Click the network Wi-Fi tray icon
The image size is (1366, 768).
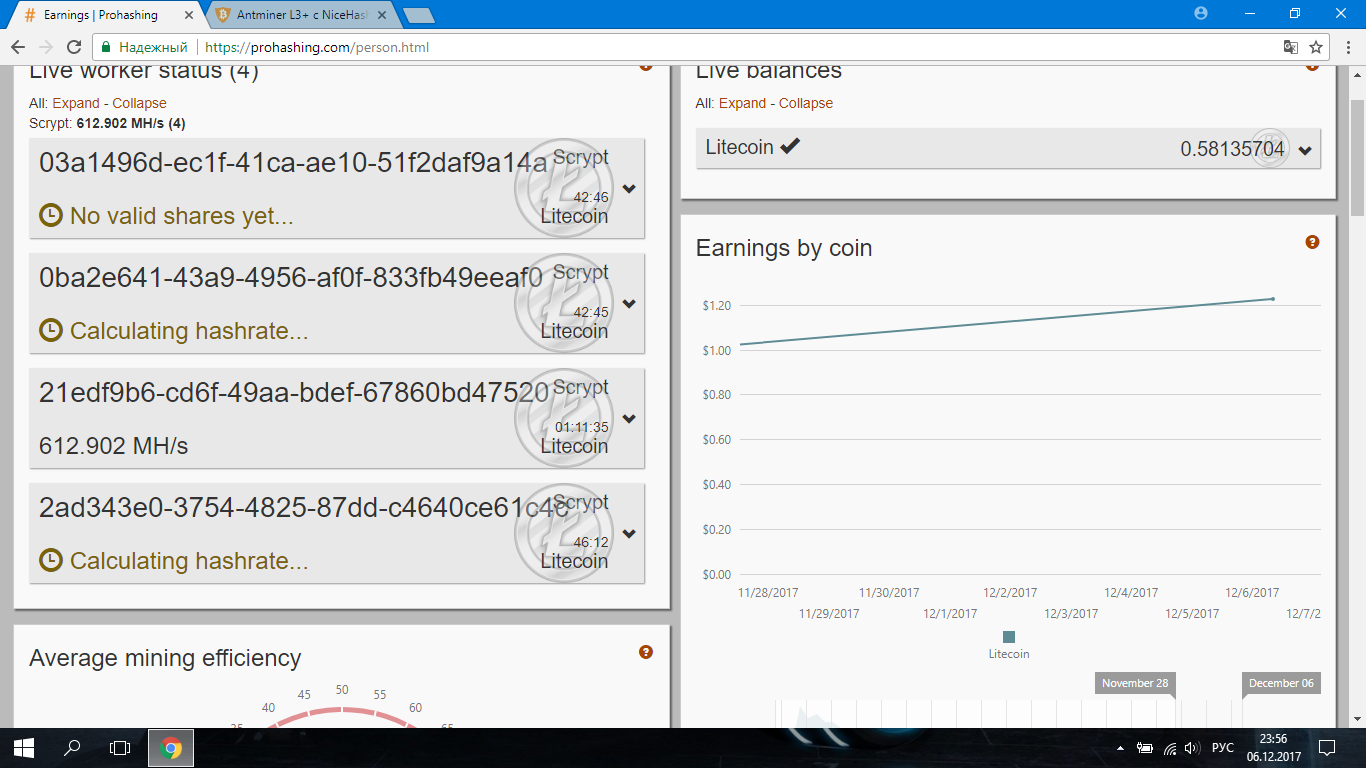(1170, 747)
